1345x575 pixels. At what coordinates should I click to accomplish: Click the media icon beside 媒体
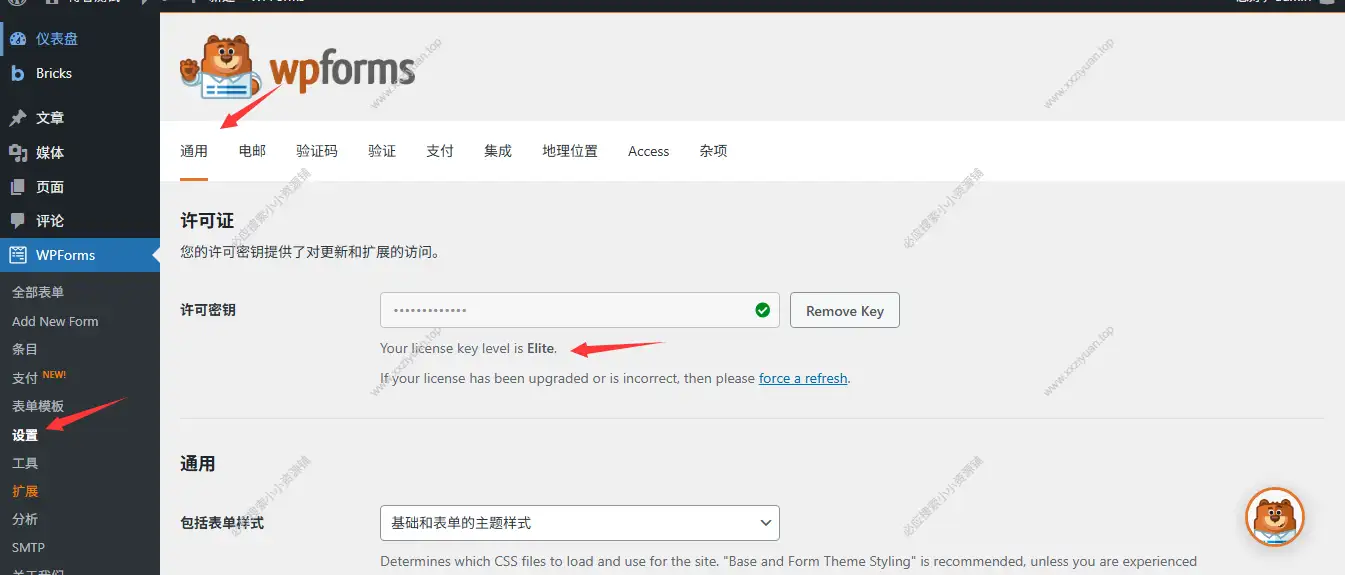pos(17,152)
